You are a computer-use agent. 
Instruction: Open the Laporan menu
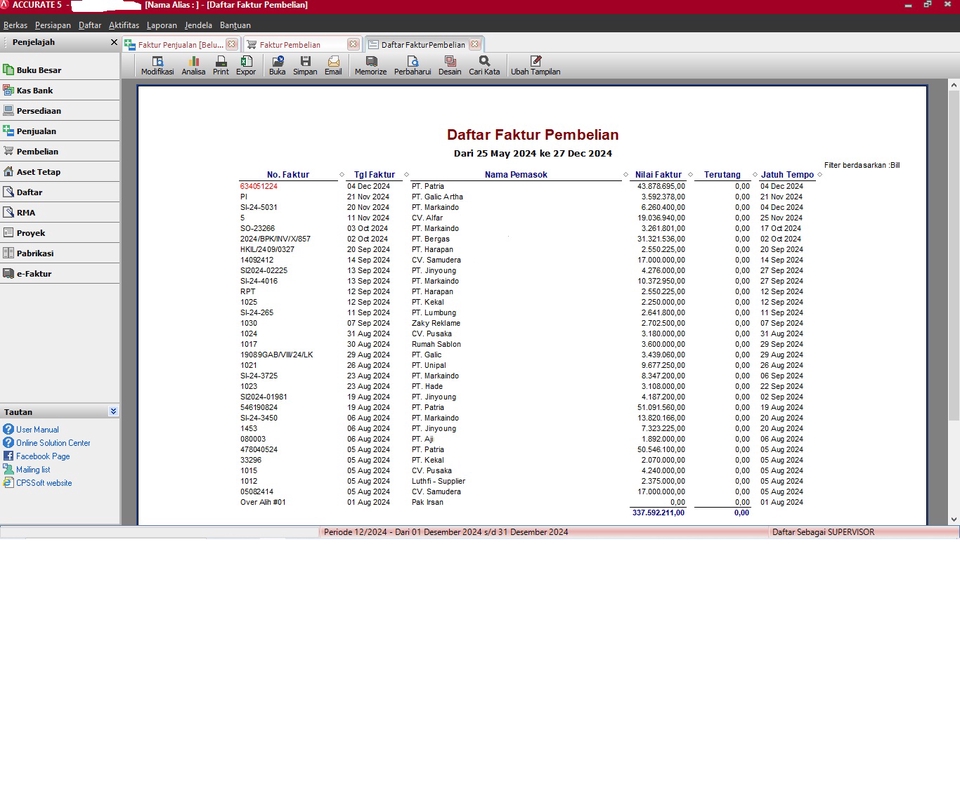pos(162,25)
